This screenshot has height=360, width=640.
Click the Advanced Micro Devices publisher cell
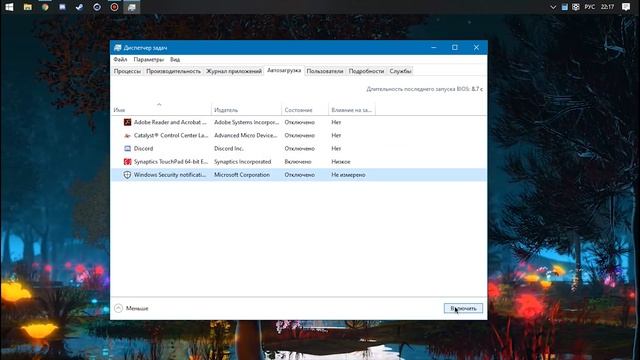246,135
